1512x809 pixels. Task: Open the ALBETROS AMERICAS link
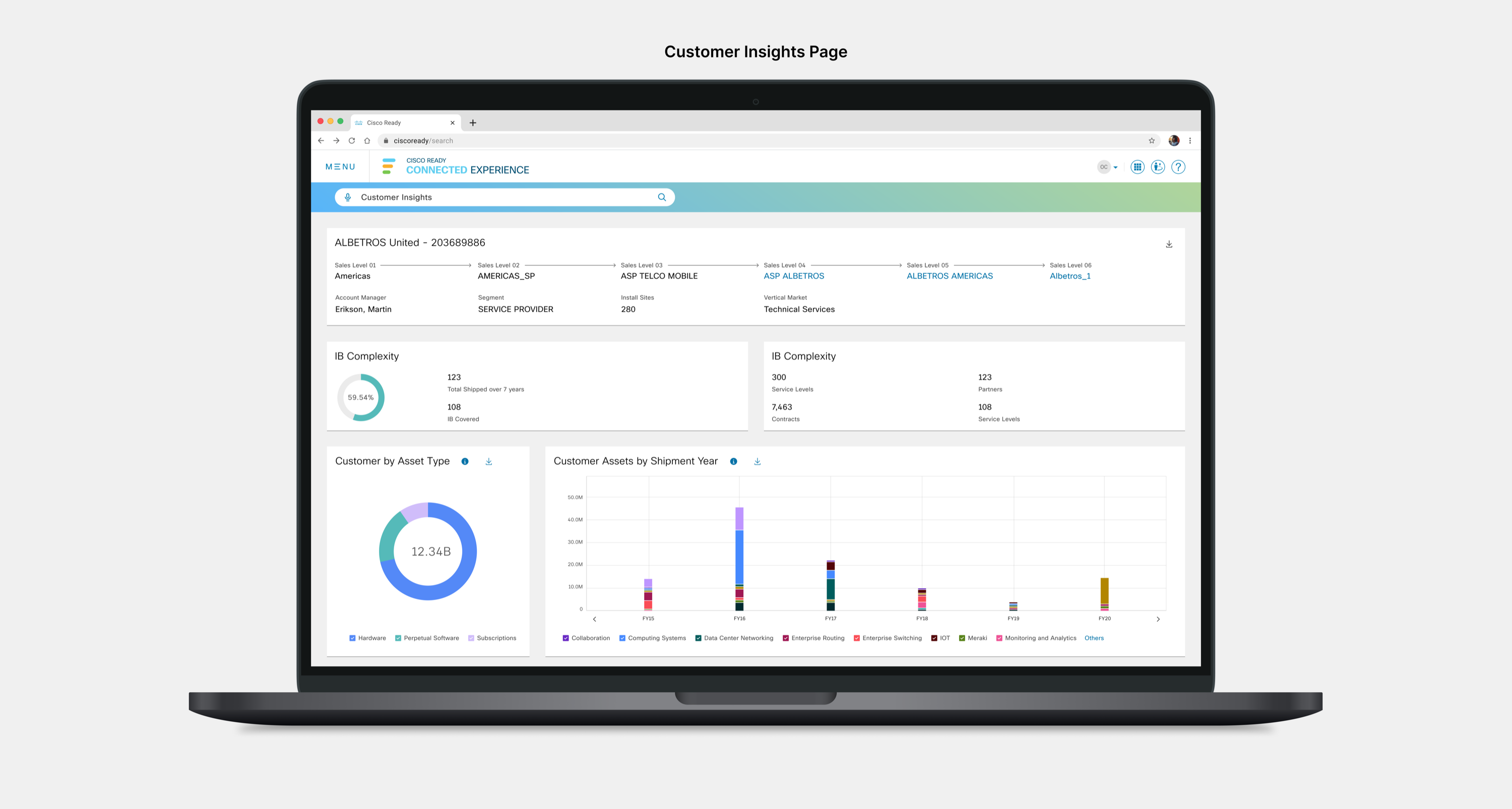(x=950, y=276)
